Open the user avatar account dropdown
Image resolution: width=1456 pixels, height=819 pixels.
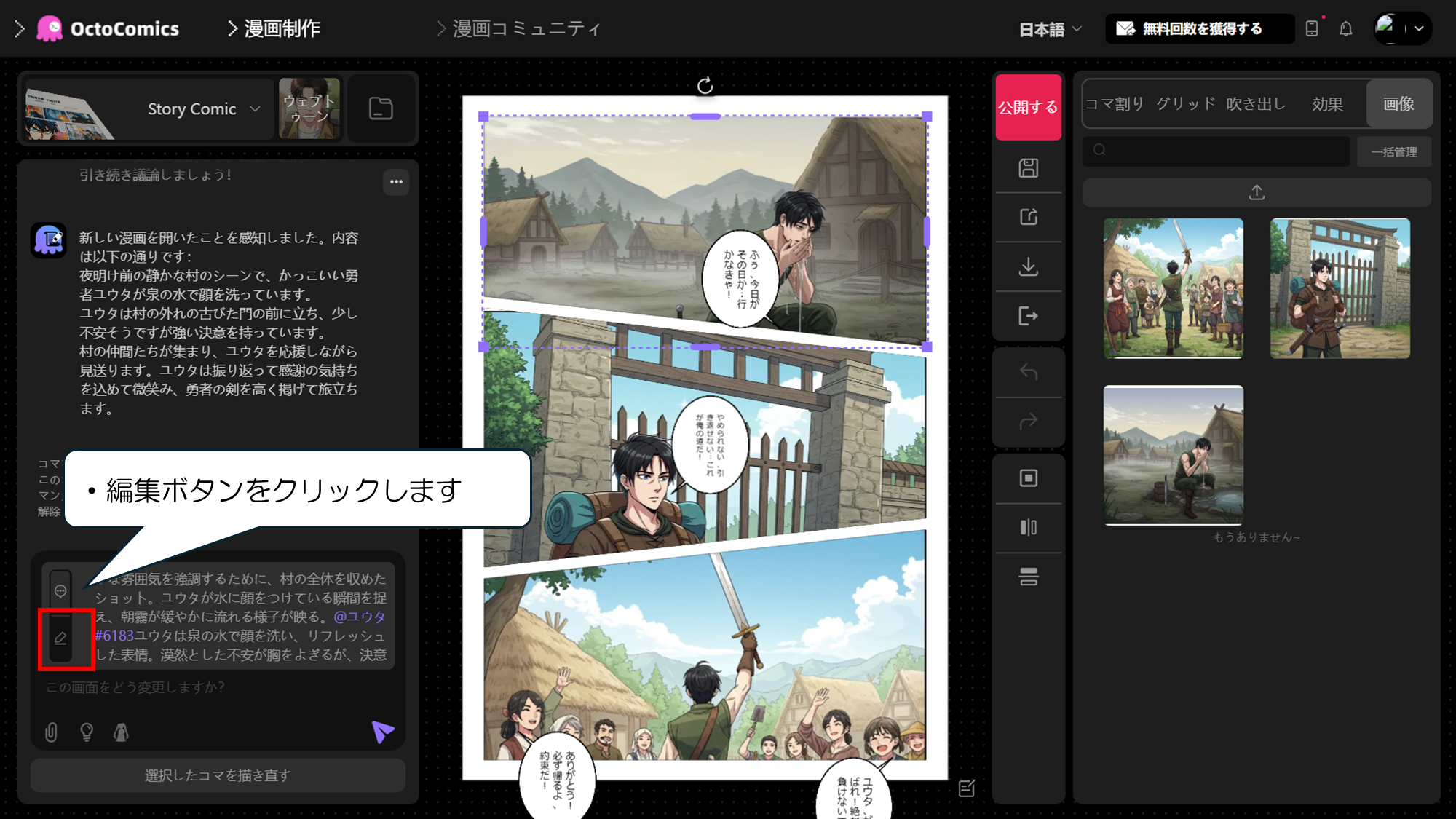click(x=1402, y=29)
